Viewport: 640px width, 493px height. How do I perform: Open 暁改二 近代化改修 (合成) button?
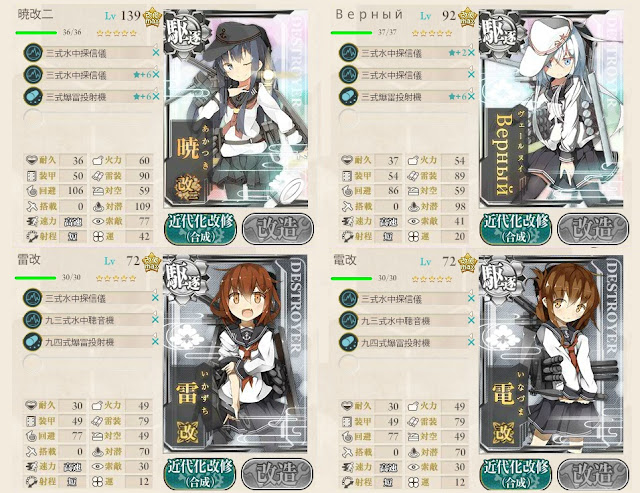click(200, 229)
